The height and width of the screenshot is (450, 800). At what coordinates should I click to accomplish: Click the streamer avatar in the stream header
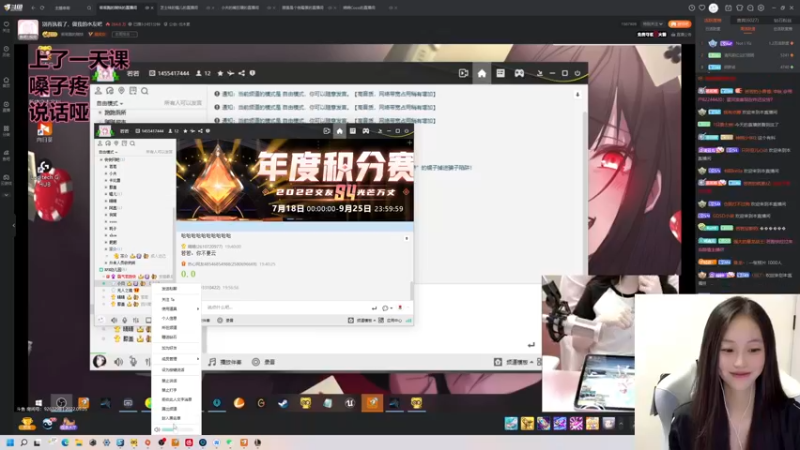click(x=28, y=30)
